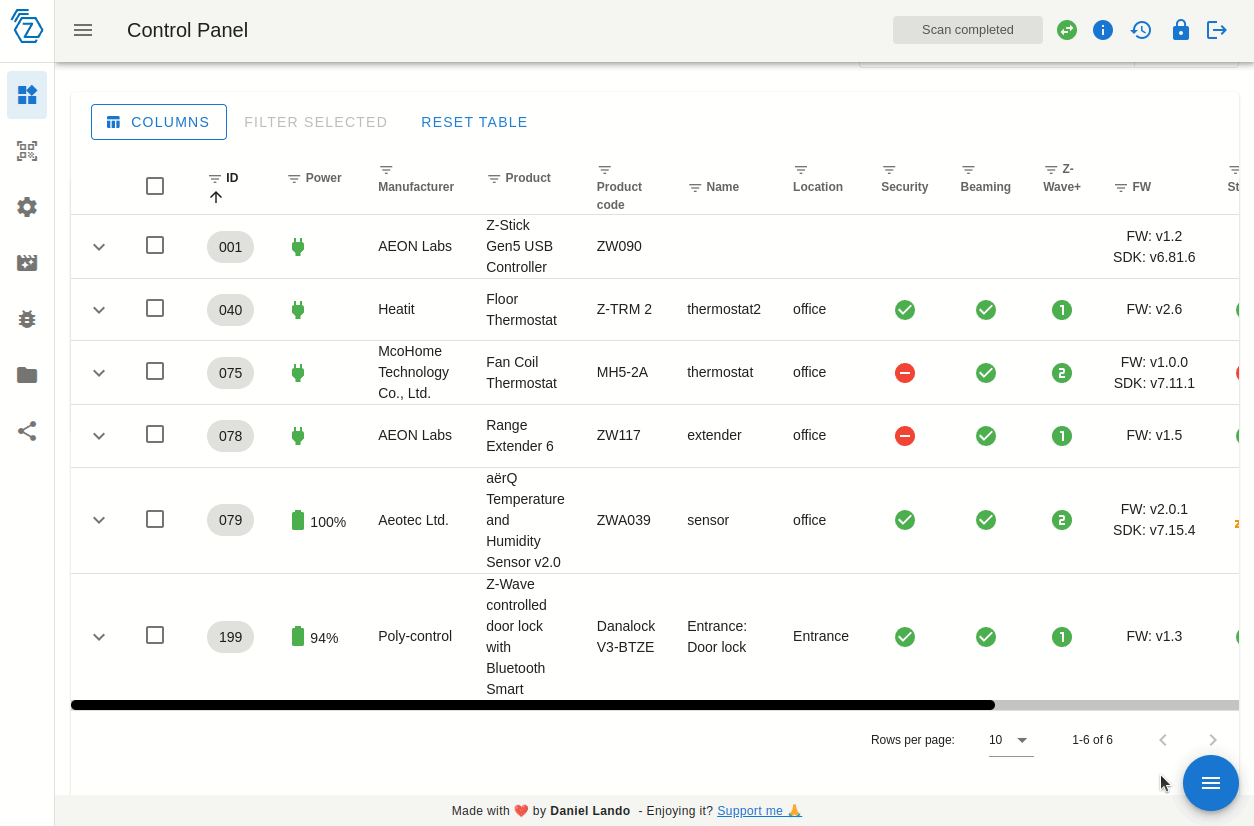Viewport: 1254px width, 826px height.
Task: Open the Manufacturer column filter
Action: click(x=386, y=169)
